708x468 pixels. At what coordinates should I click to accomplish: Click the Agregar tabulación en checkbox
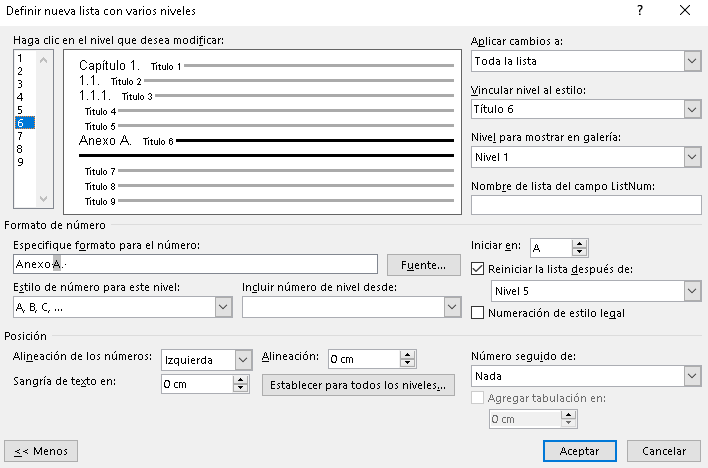coord(477,398)
